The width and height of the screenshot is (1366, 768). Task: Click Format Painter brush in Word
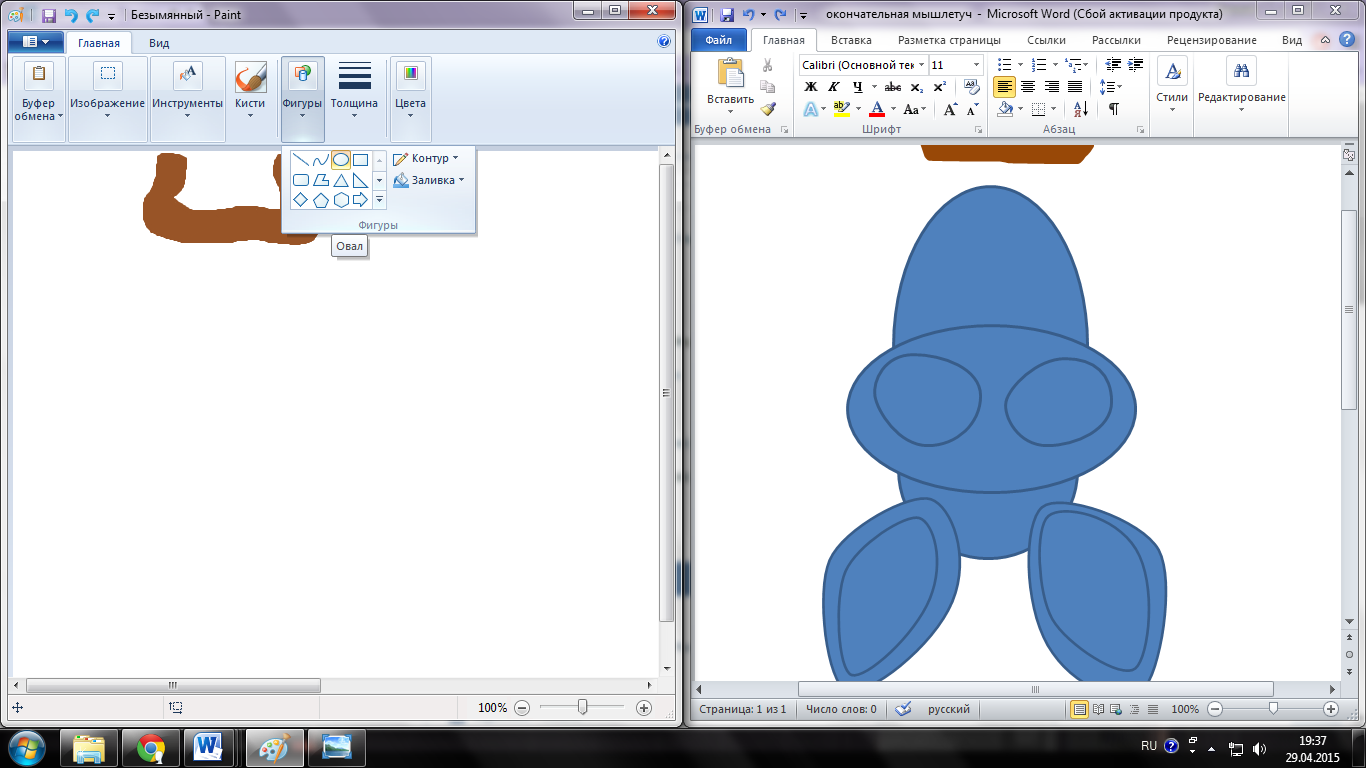tap(768, 109)
